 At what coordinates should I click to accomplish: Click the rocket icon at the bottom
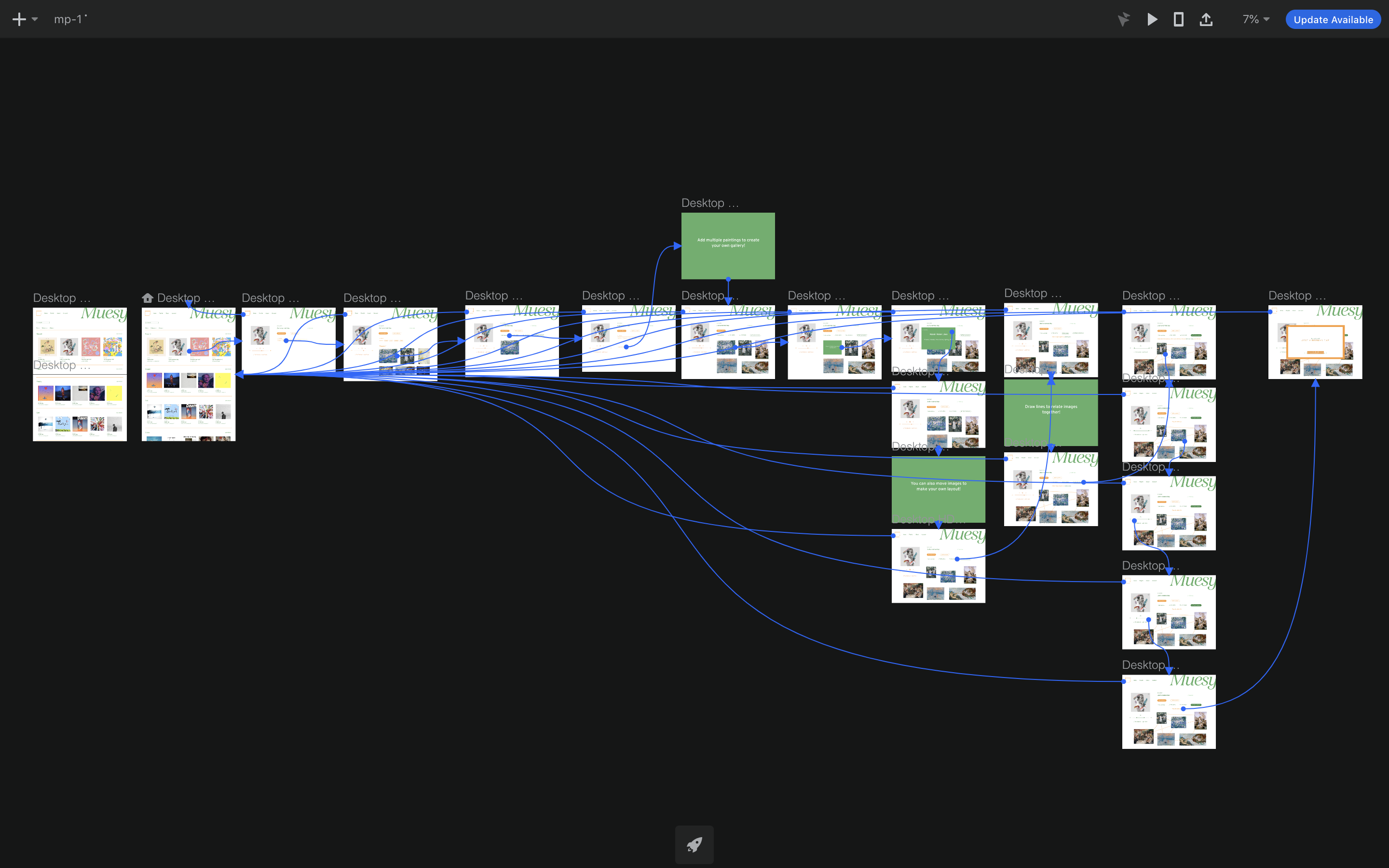[694, 844]
